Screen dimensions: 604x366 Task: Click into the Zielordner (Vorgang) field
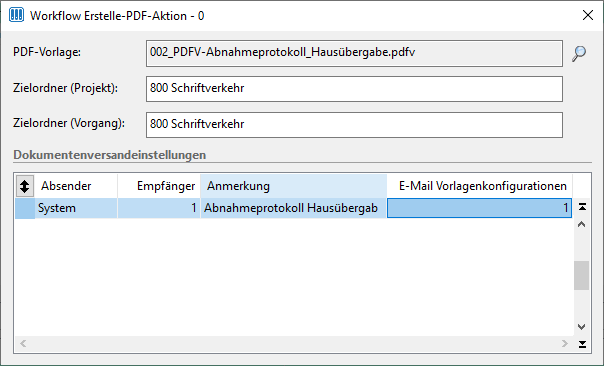click(x=354, y=125)
